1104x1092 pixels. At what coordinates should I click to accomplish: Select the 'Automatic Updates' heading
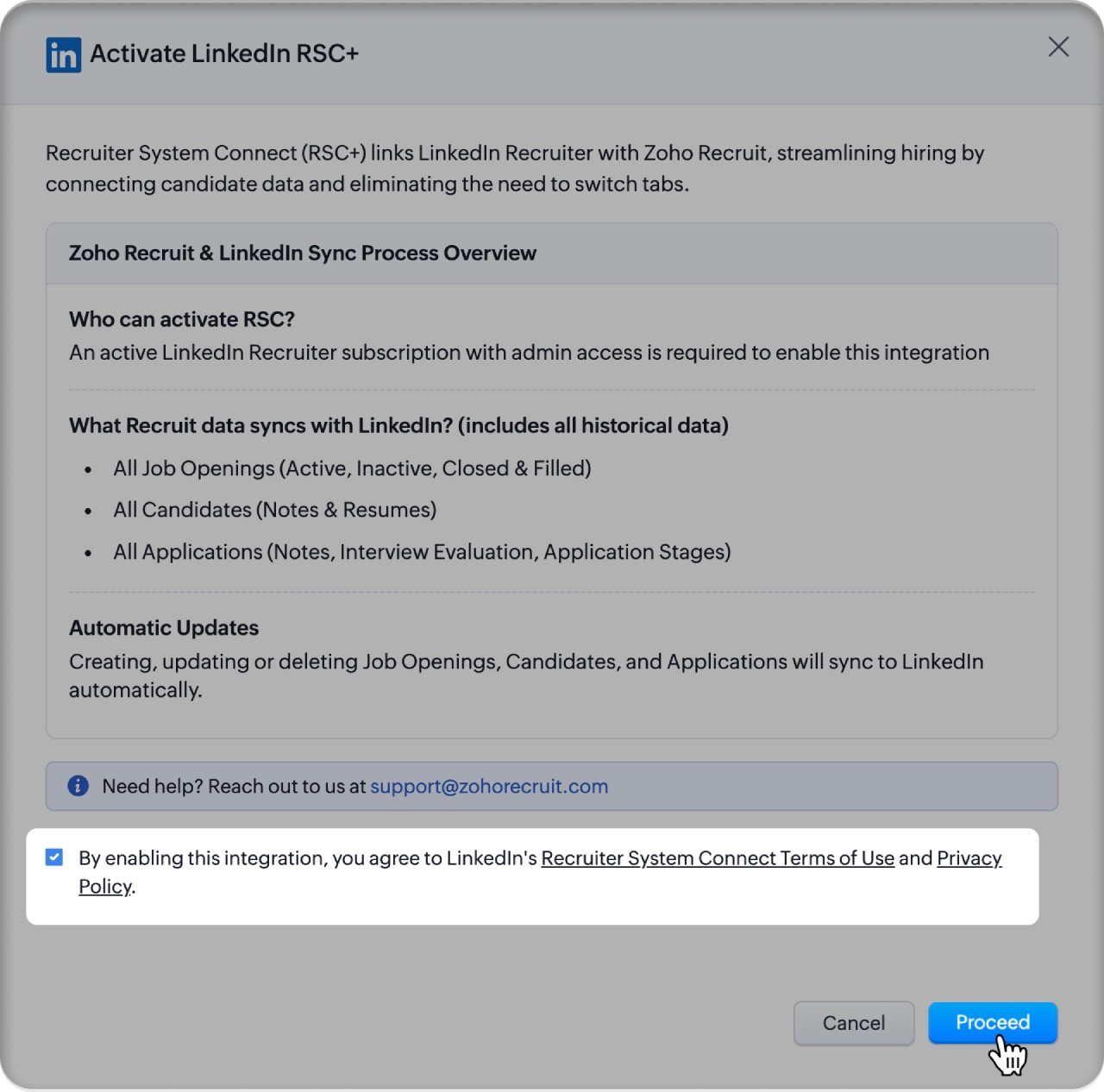pyautogui.click(x=164, y=628)
